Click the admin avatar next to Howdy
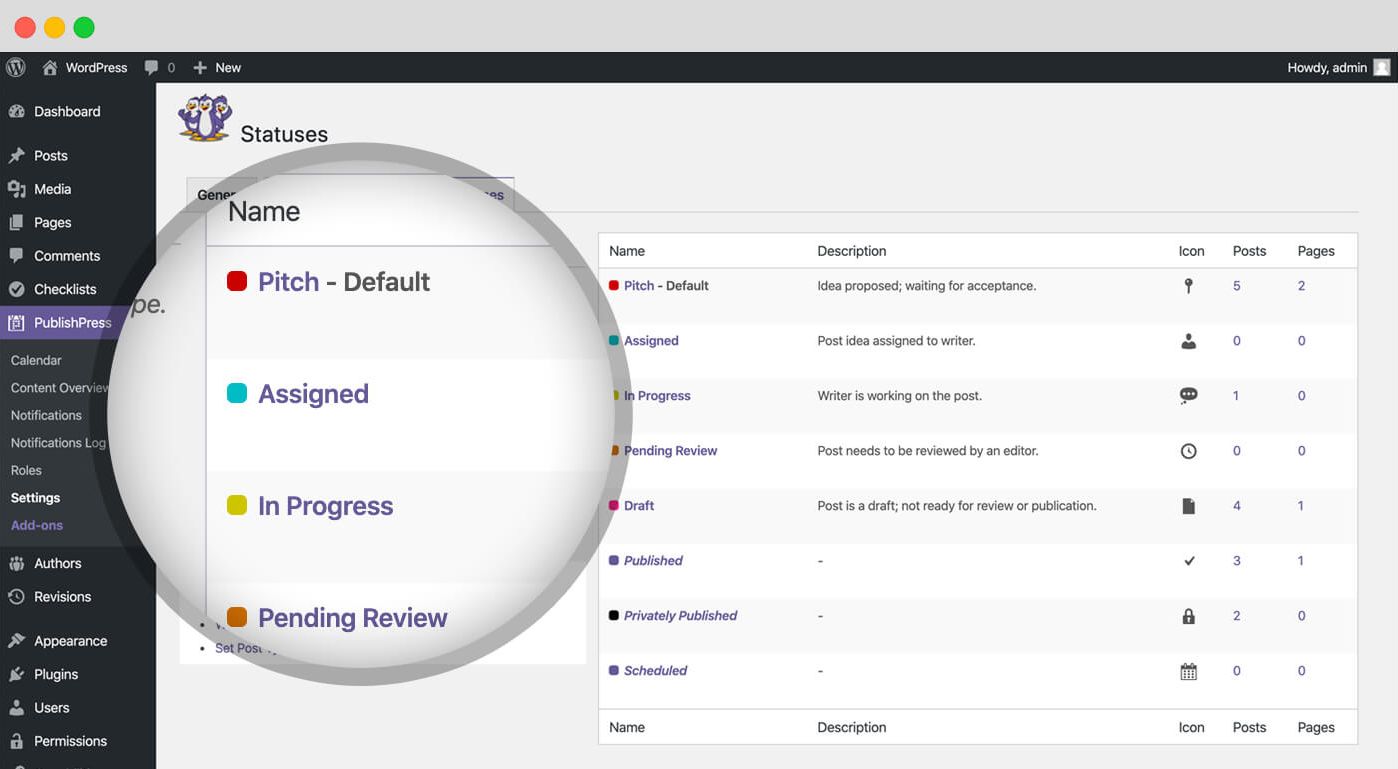This screenshot has height=769, width=1398. [1381, 68]
